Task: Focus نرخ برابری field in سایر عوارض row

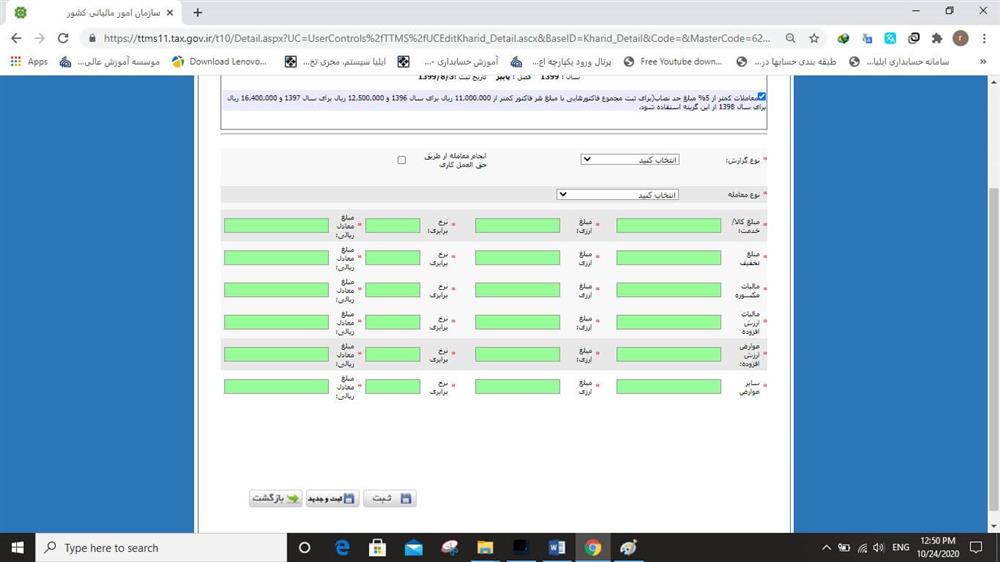Action: [393, 387]
